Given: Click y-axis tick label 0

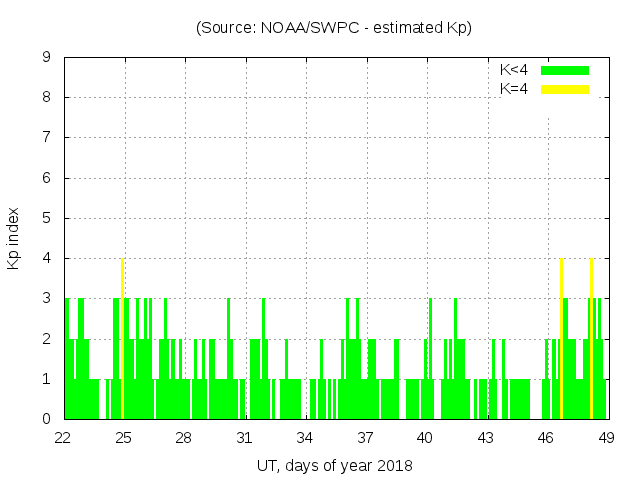Looking at the screenshot, I should (x=47, y=419).
